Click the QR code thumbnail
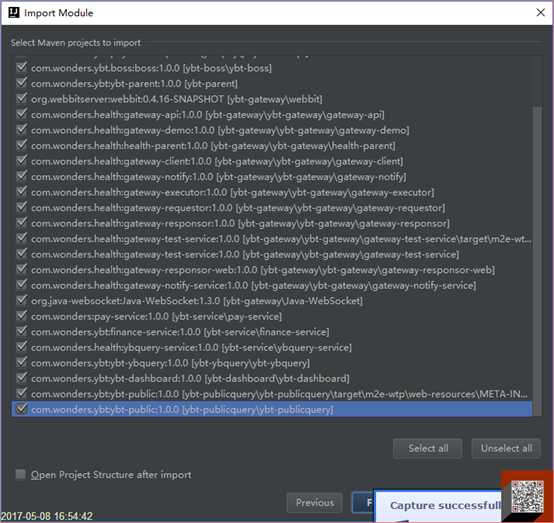This screenshot has height=523, width=554. (x=527, y=496)
